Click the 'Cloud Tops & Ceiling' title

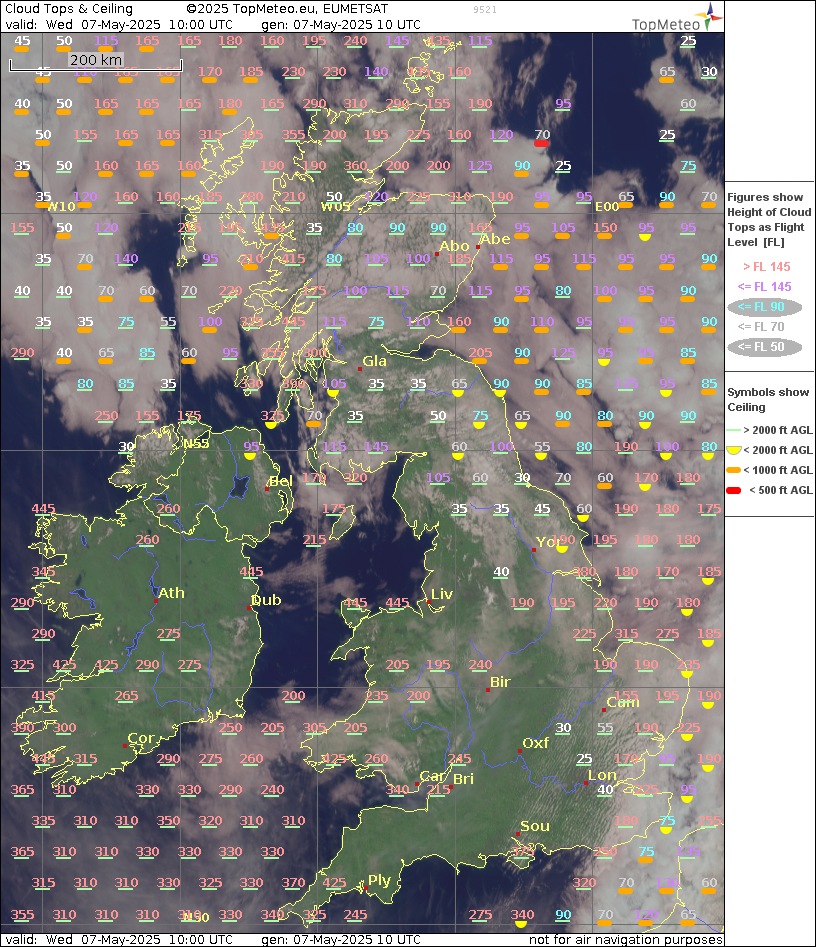[69, 8]
